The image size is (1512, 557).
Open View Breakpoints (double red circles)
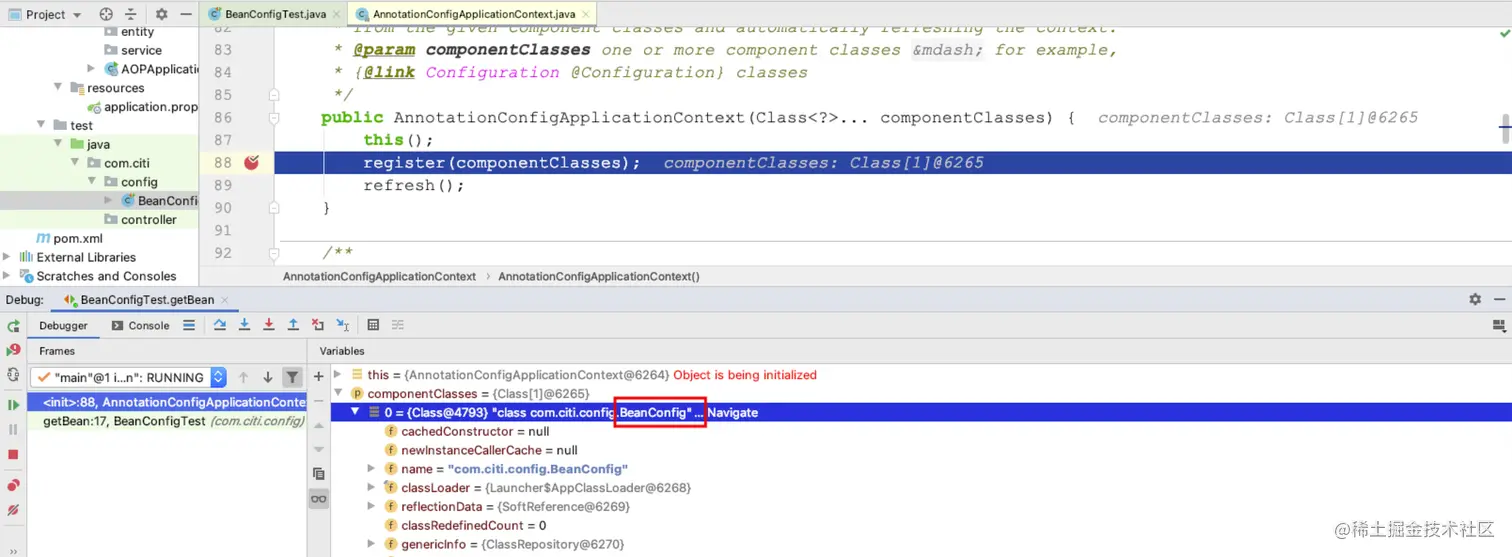[x=13, y=485]
